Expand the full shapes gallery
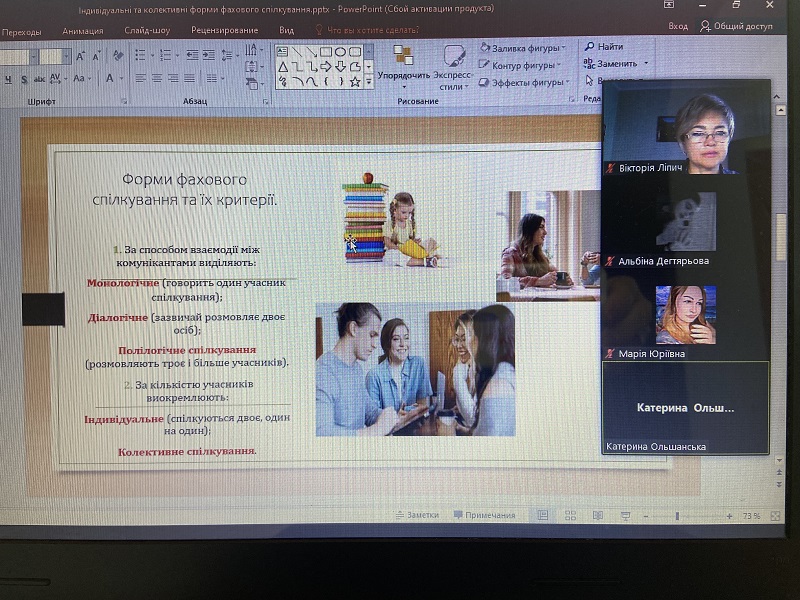The image size is (800, 600). pyautogui.click(x=369, y=81)
